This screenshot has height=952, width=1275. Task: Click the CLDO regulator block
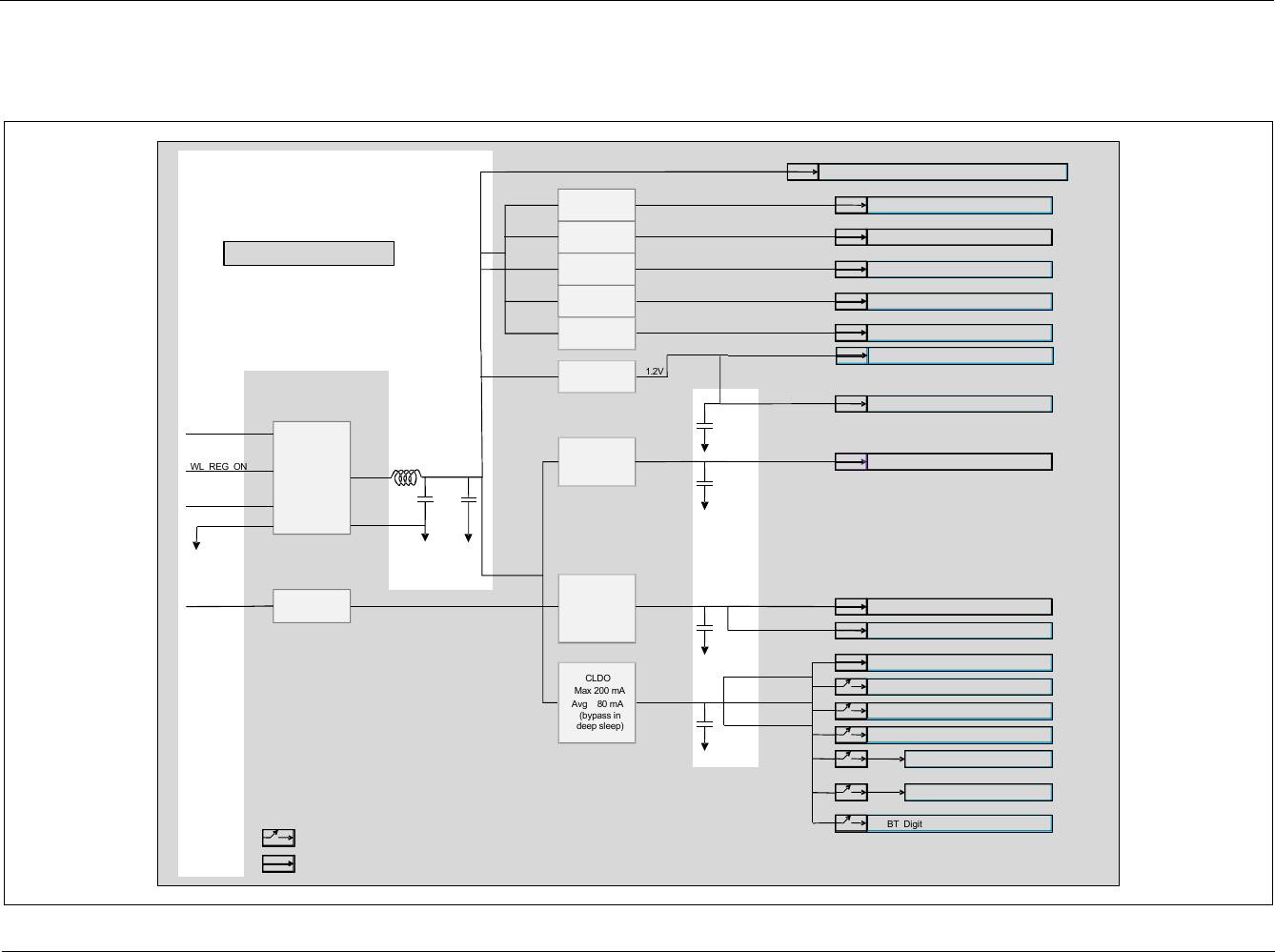(x=597, y=703)
